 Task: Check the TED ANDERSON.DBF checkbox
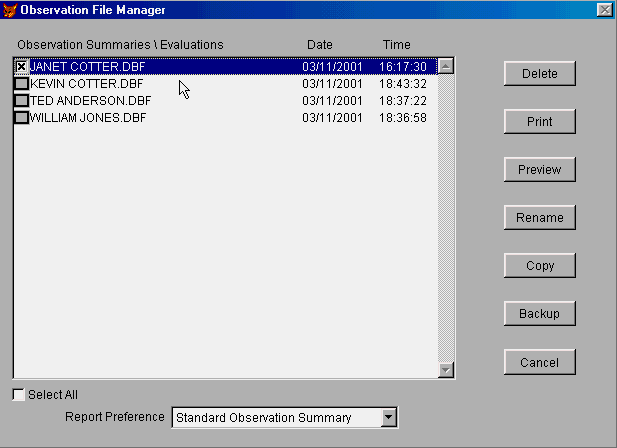pyautogui.click(x=22, y=101)
